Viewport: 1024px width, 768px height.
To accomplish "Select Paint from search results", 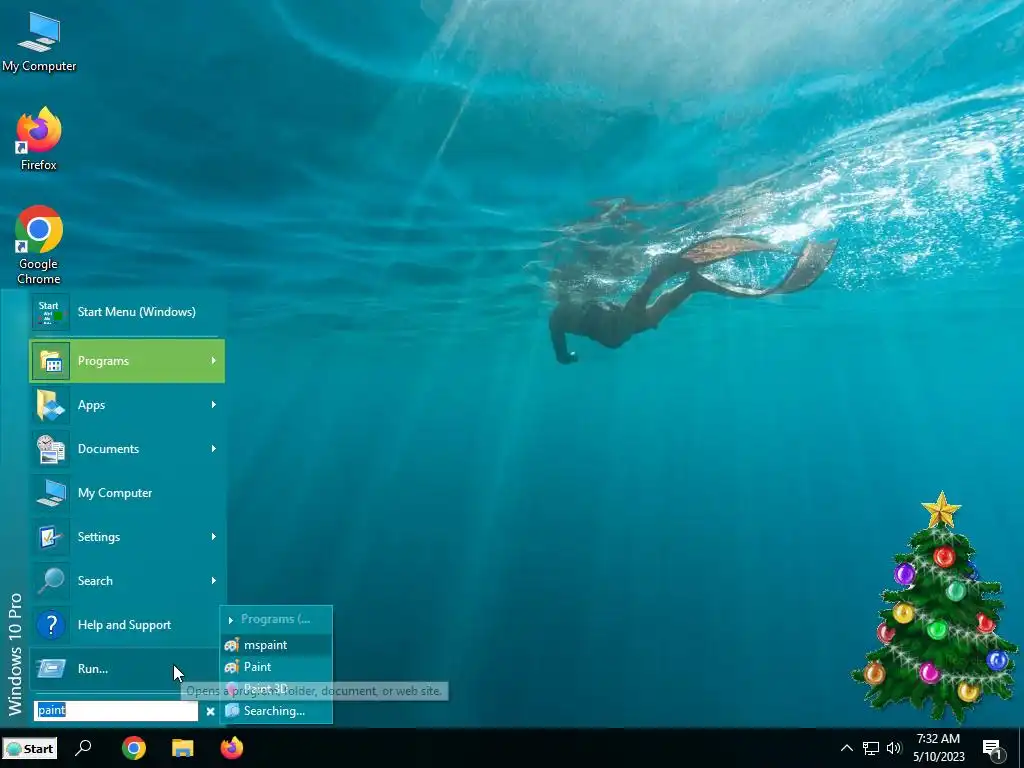I will click(x=276, y=667).
